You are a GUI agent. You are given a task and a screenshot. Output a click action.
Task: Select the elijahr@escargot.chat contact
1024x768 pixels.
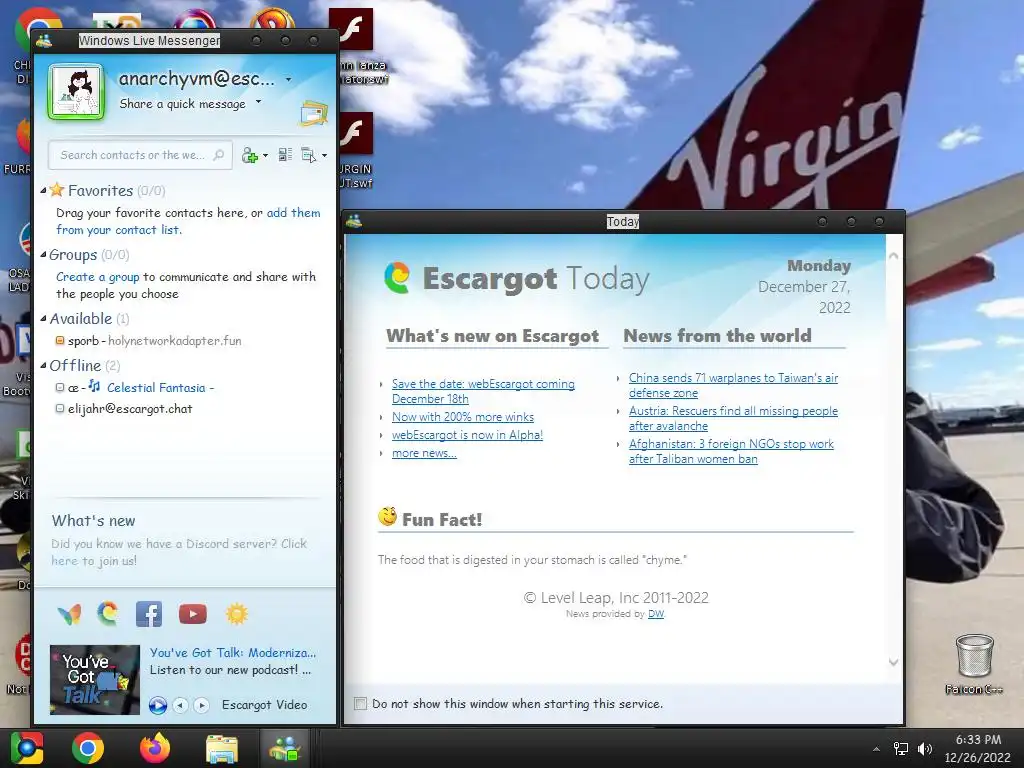(x=124, y=409)
